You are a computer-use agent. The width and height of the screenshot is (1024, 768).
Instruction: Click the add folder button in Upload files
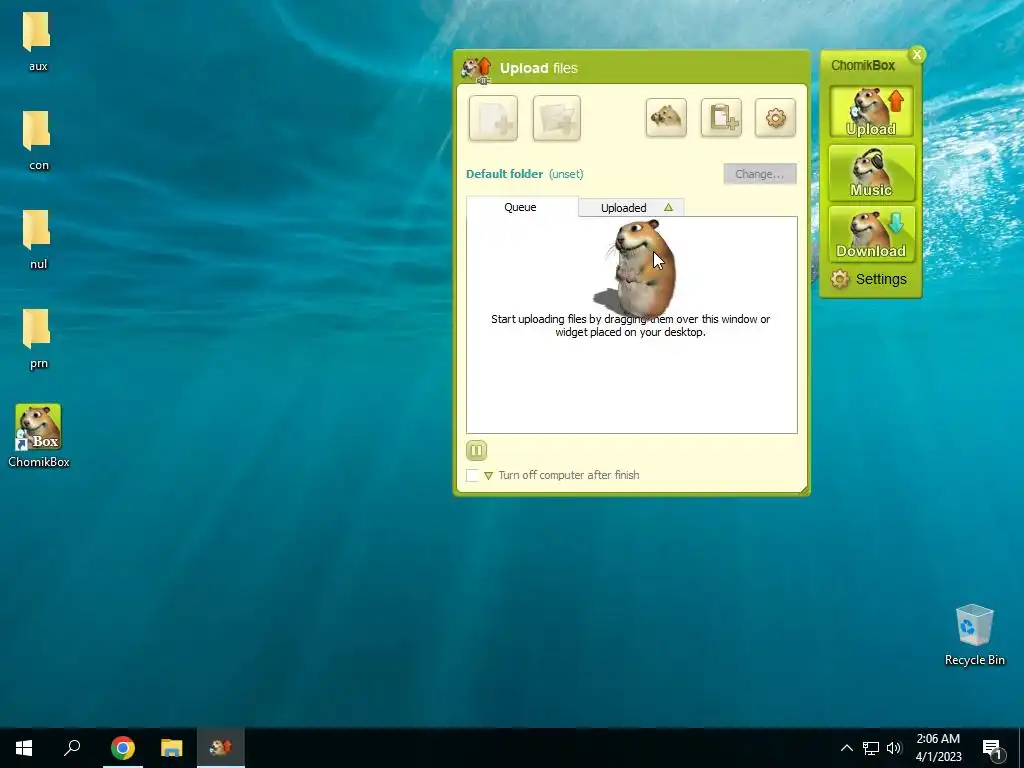[x=556, y=118]
